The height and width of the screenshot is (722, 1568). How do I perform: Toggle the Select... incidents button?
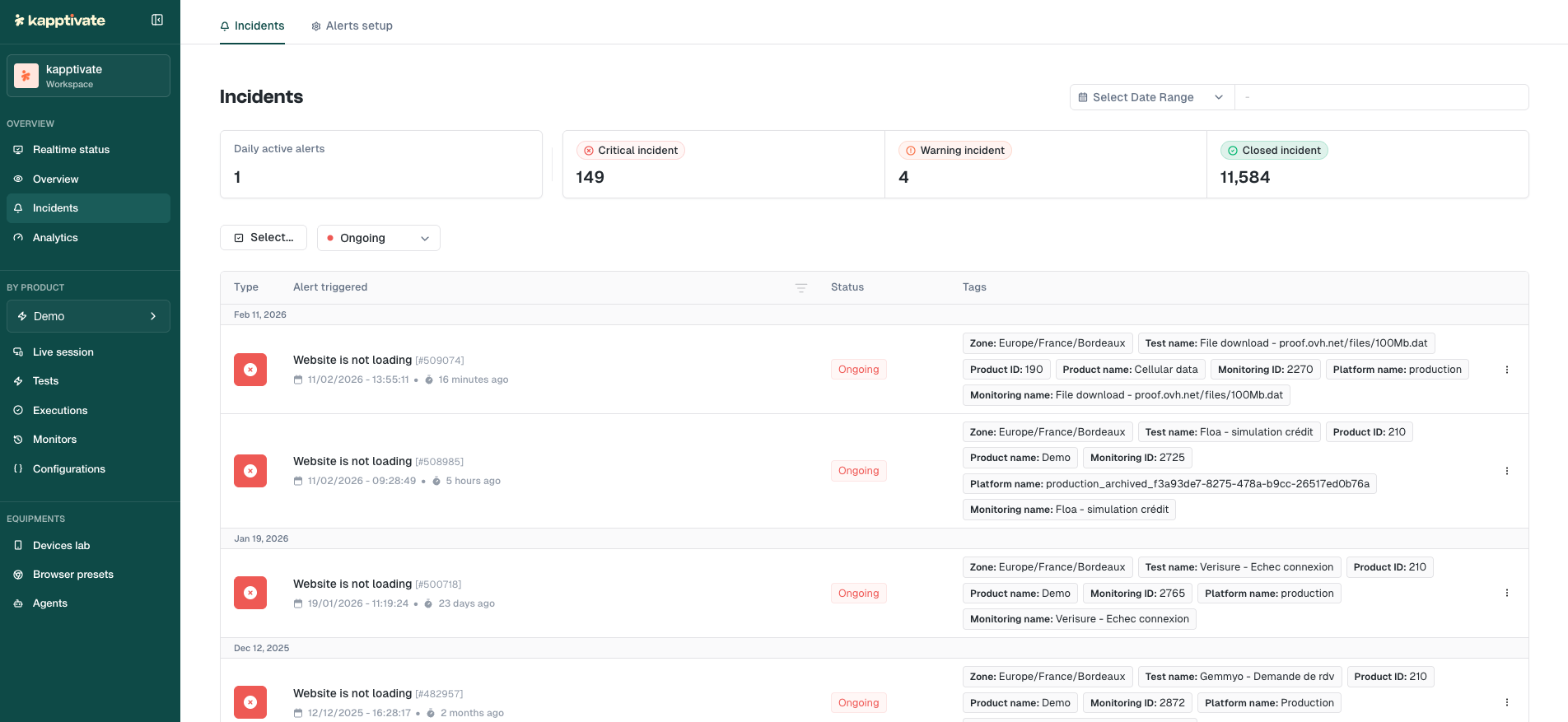point(264,238)
